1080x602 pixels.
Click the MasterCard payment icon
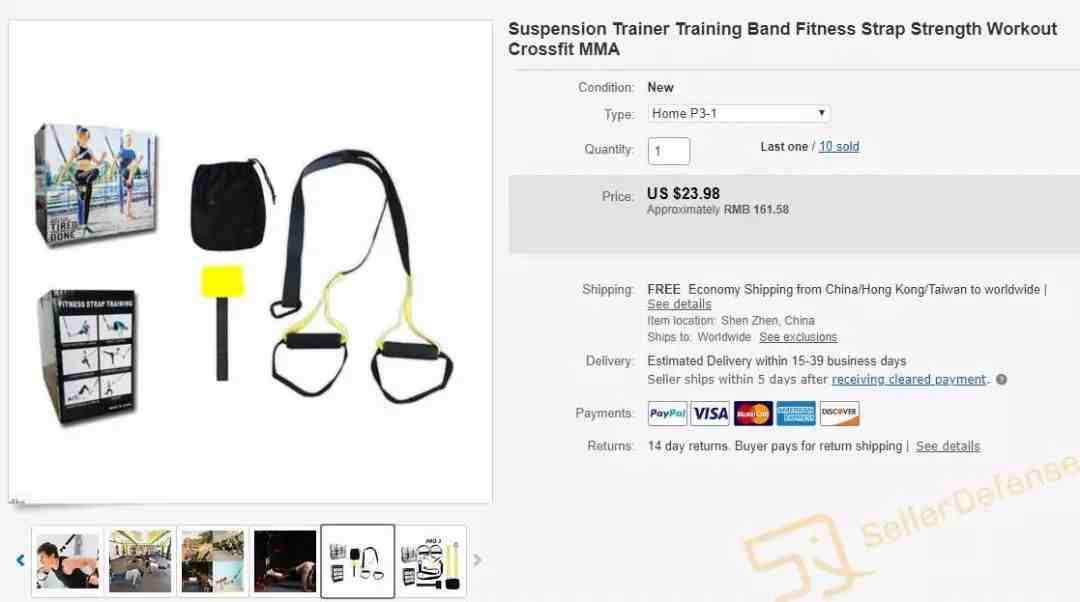click(753, 413)
